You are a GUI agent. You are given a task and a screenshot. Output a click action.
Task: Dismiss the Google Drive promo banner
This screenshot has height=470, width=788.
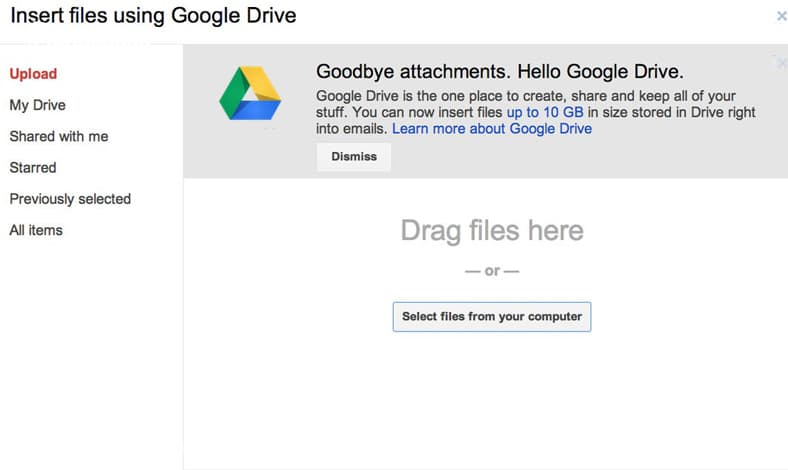[x=354, y=157]
